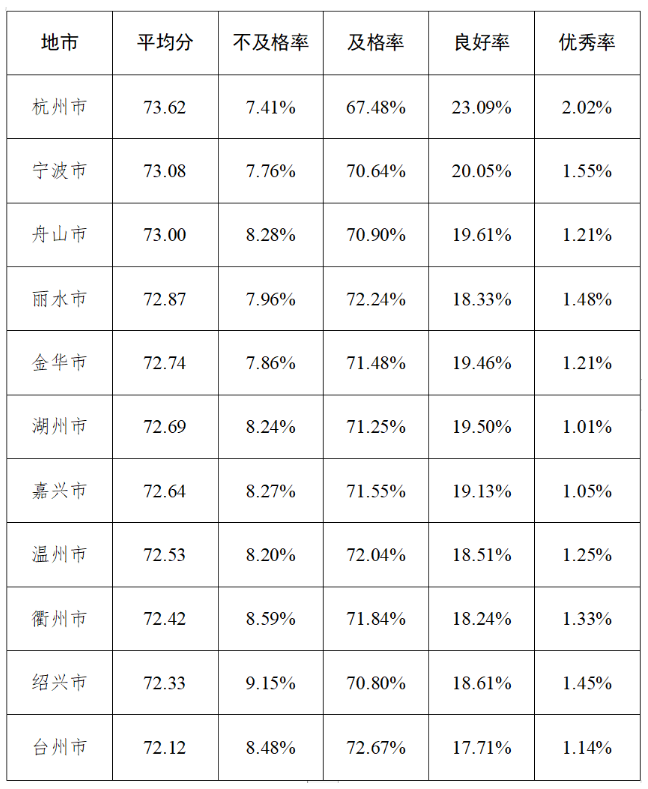Click the 舟山市 city cell

(59, 235)
